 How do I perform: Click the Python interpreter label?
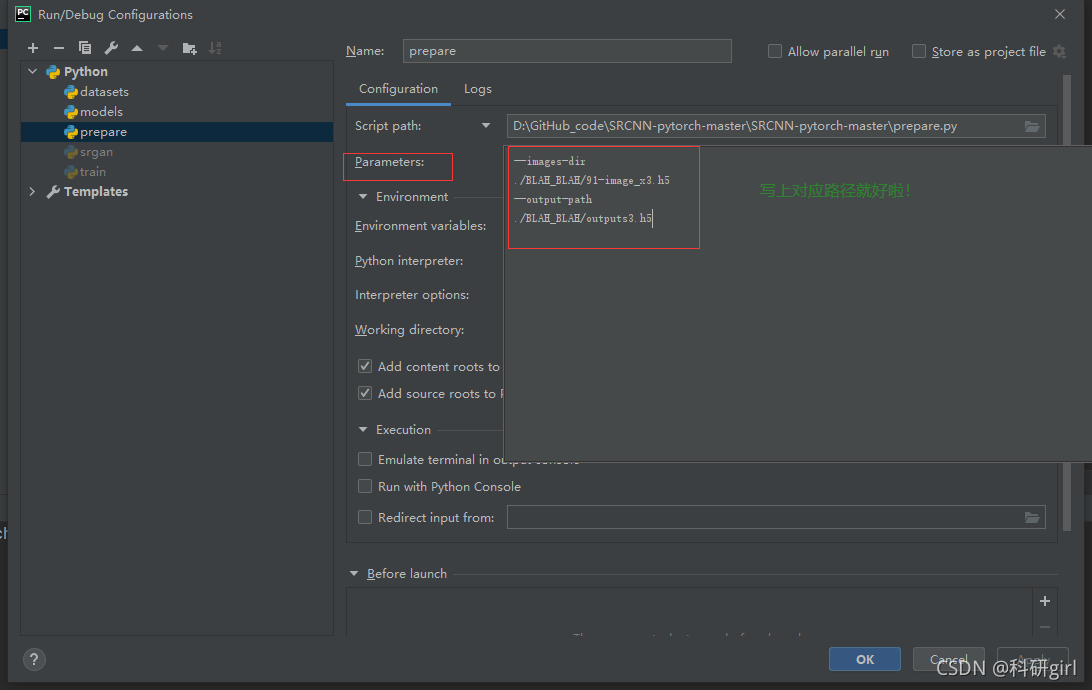pos(409,261)
